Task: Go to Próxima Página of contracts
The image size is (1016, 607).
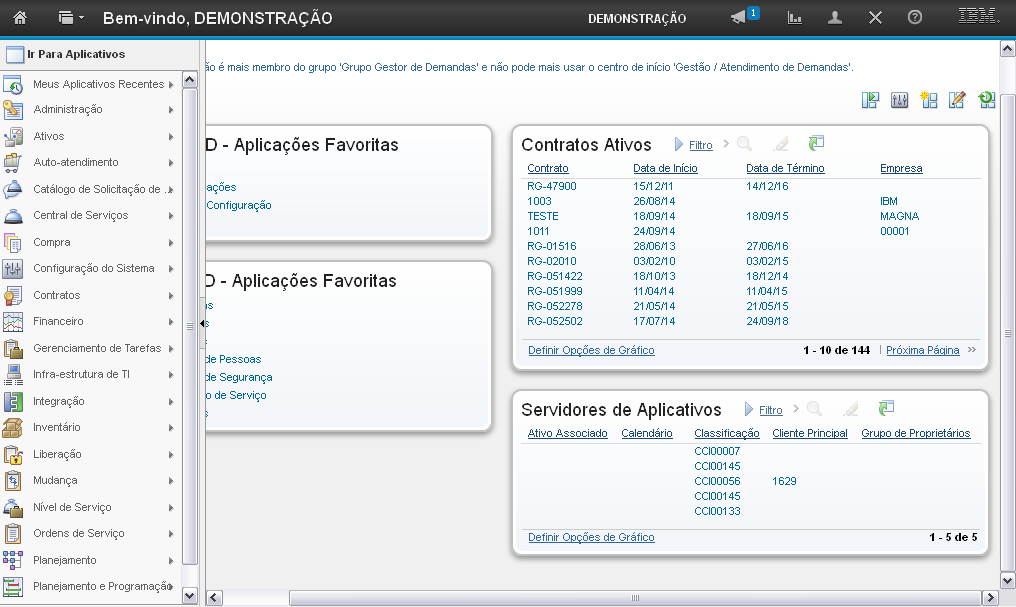Action: [922, 351]
